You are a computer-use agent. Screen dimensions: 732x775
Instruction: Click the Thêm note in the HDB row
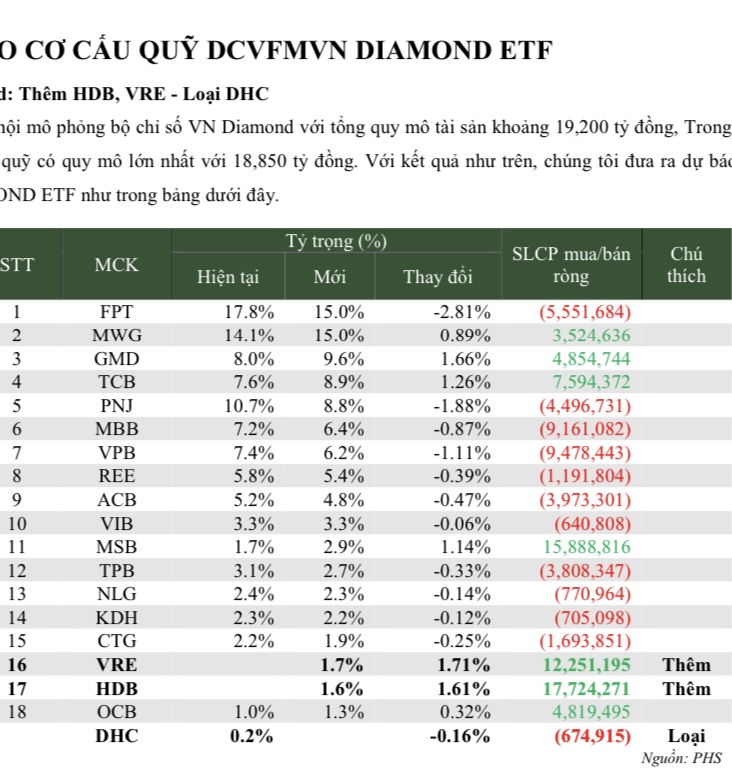687,688
